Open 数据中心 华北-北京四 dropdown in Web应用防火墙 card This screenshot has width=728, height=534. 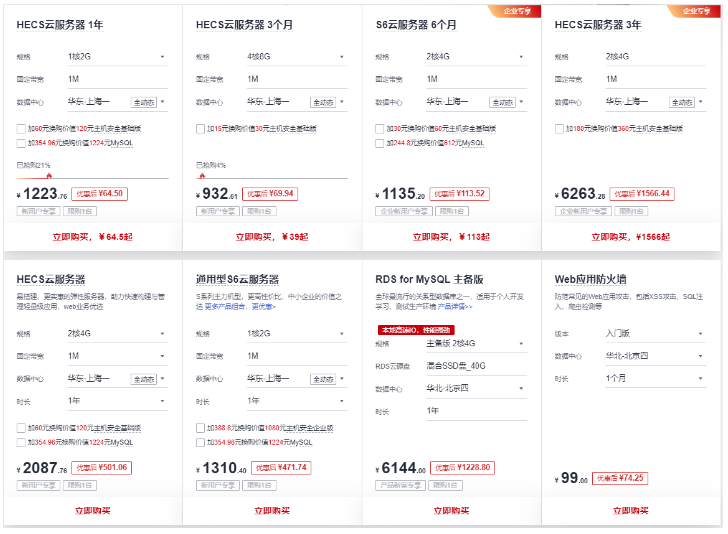click(656, 356)
